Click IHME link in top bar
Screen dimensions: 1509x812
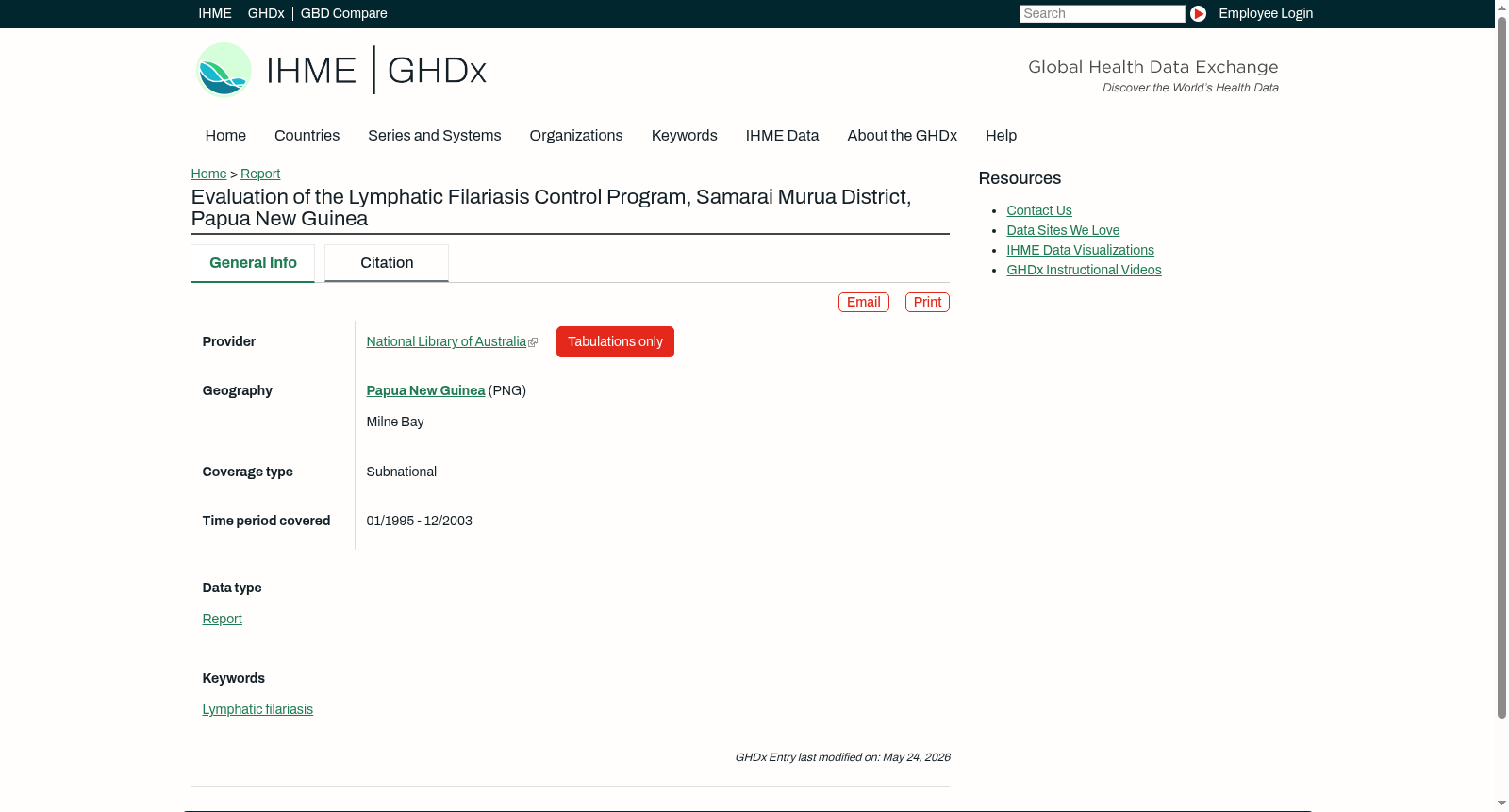click(x=215, y=13)
